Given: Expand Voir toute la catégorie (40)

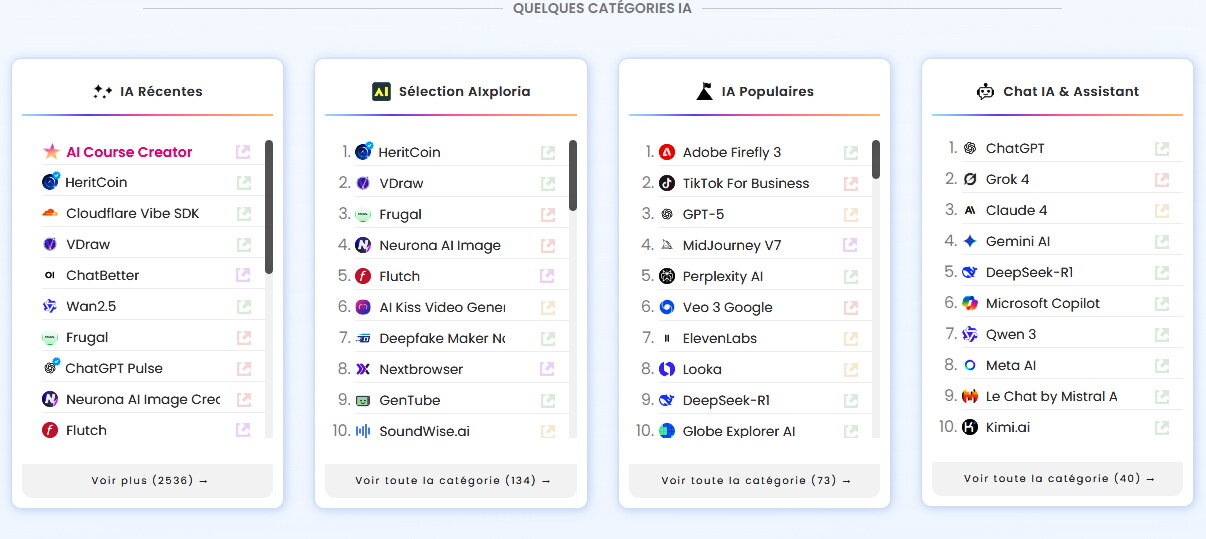Looking at the screenshot, I should coord(1058,479).
